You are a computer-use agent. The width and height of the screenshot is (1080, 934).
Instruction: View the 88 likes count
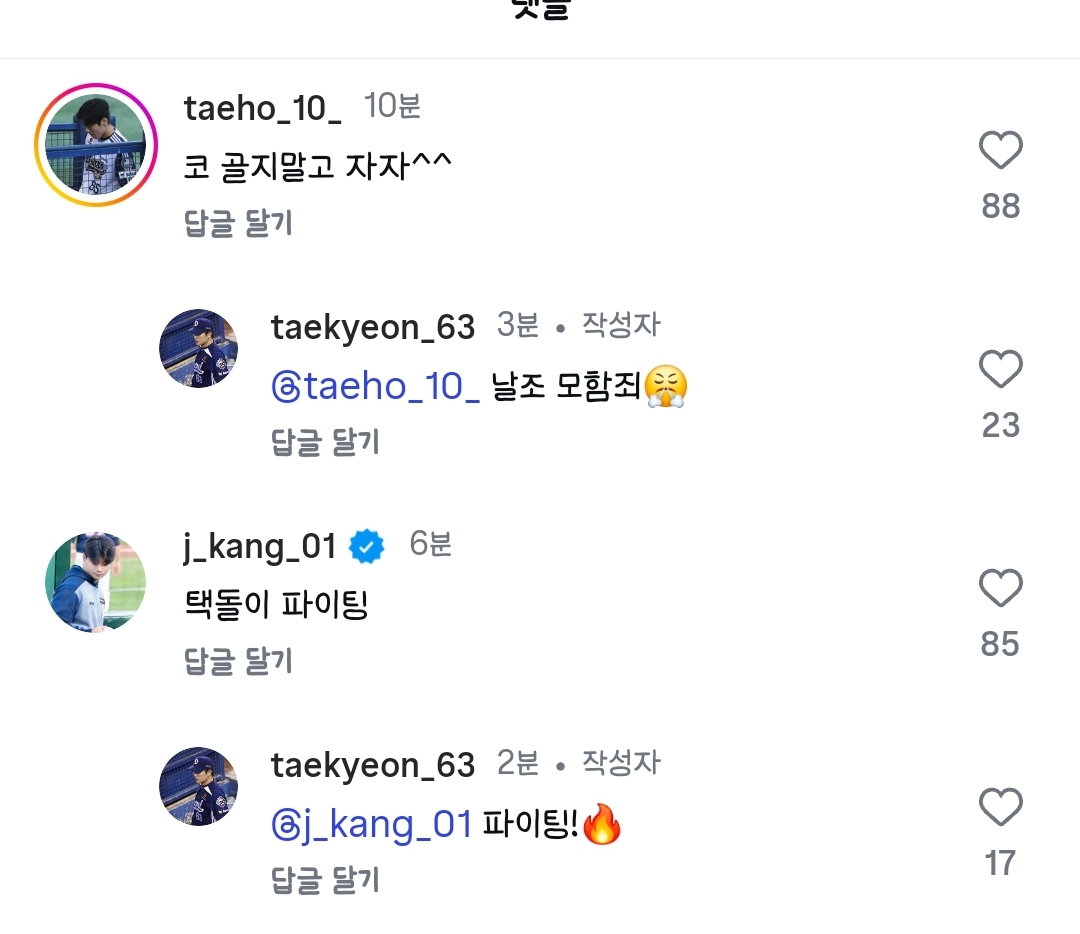pyautogui.click(x=1000, y=206)
